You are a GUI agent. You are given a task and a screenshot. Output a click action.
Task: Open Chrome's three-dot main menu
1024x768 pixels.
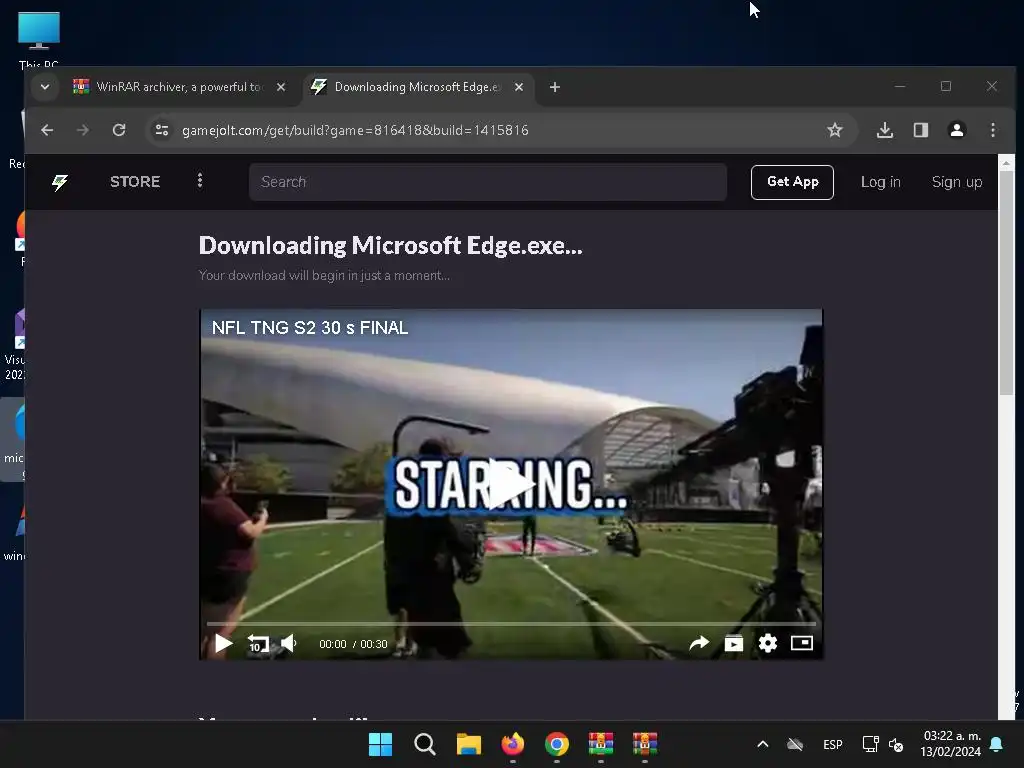tap(993, 130)
